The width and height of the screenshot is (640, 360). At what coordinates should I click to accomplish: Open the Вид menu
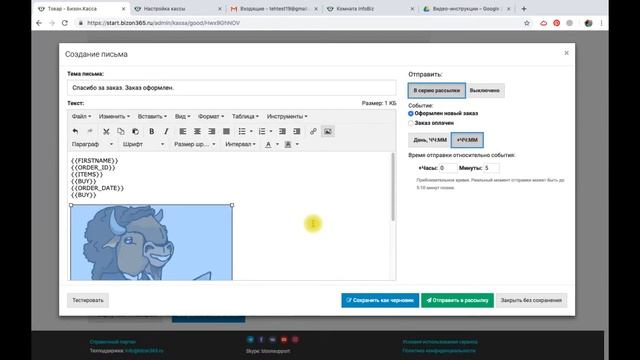[182, 116]
